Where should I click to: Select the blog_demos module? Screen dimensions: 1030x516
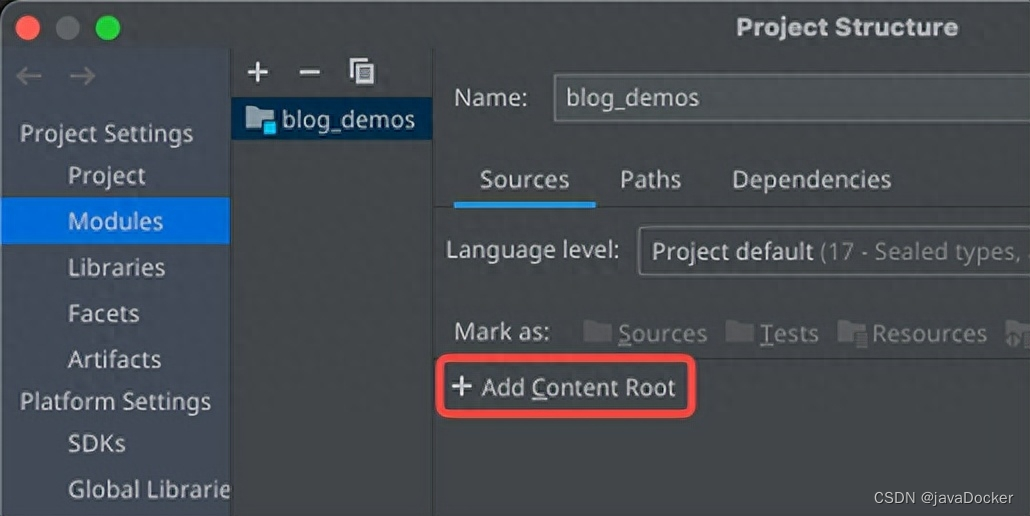point(332,119)
